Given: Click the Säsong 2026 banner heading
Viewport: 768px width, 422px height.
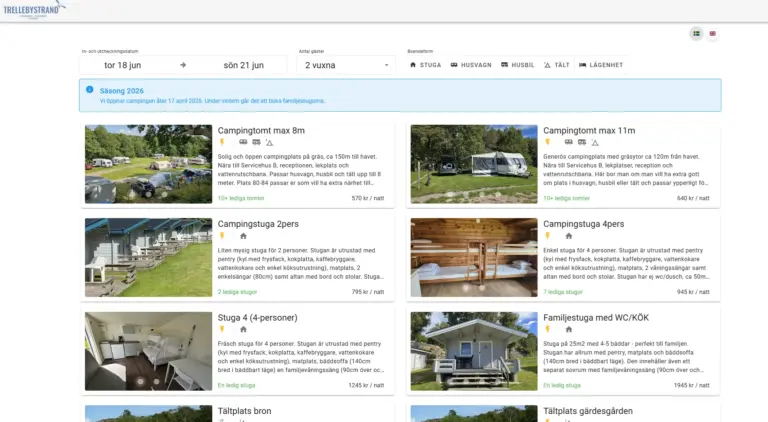Looking at the screenshot, I should [x=121, y=91].
